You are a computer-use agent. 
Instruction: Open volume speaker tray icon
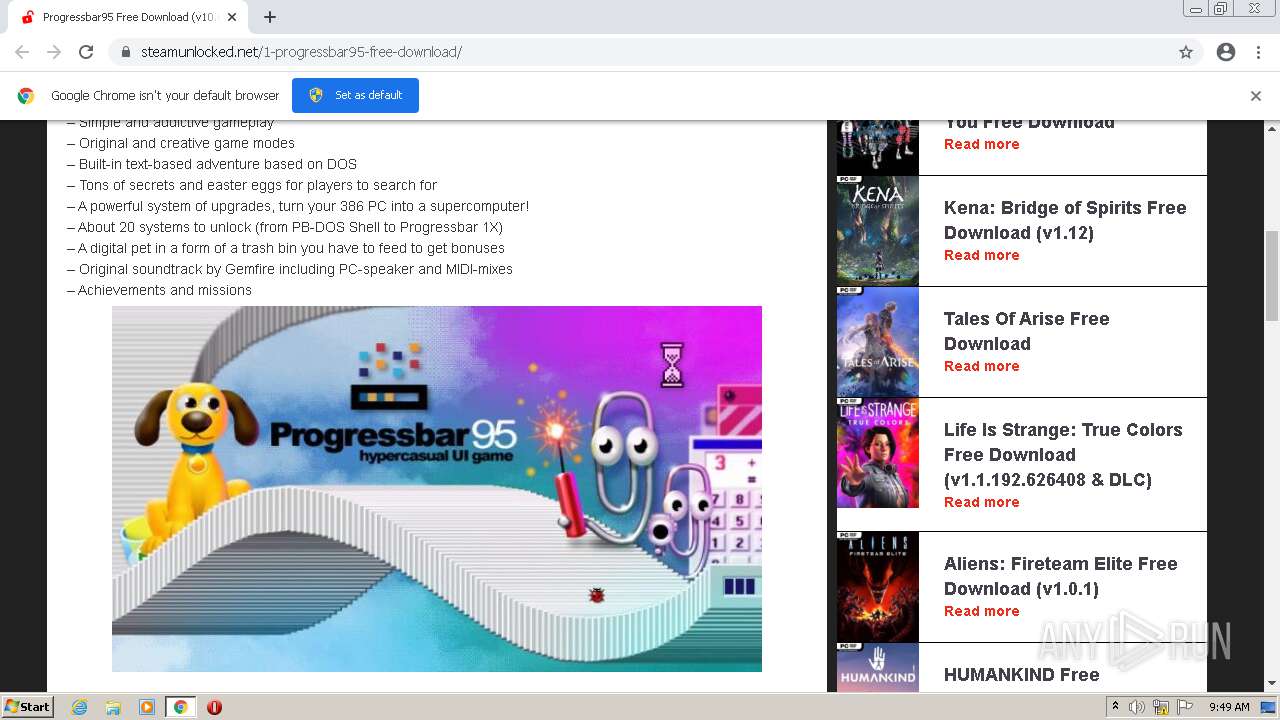click(x=1137, y=707)
